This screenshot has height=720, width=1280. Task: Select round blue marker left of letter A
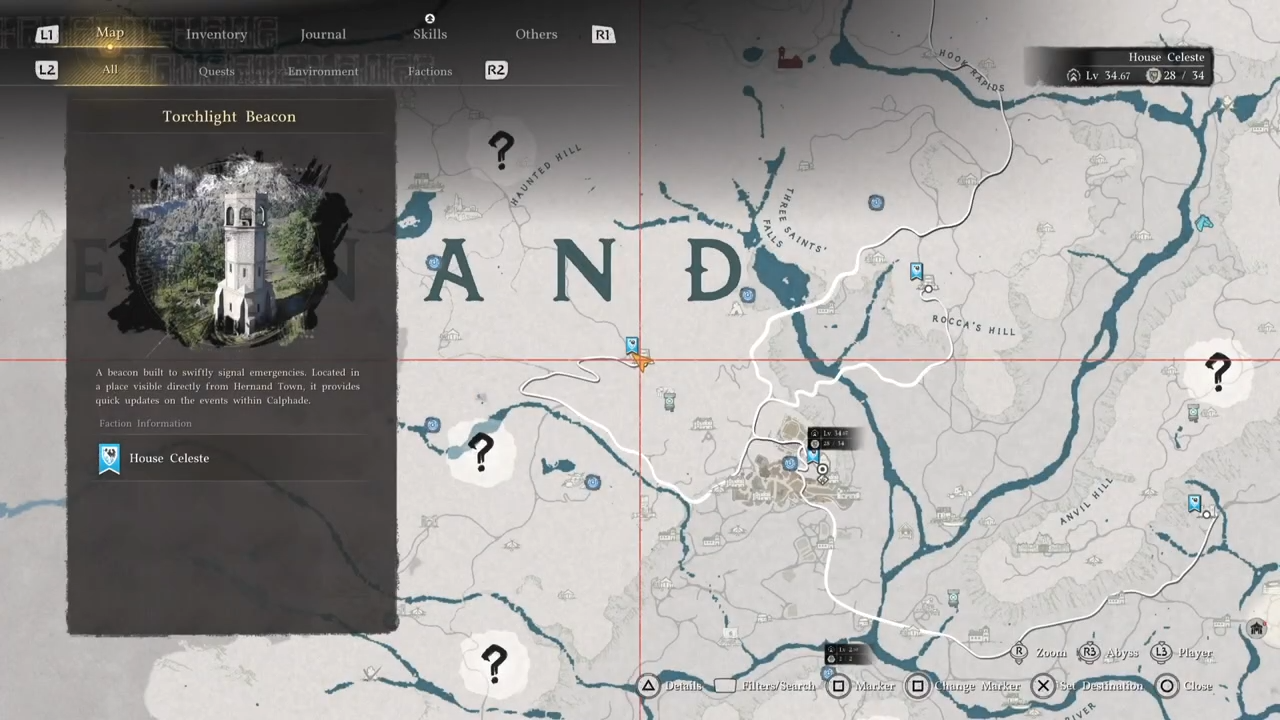coord(433,262)
